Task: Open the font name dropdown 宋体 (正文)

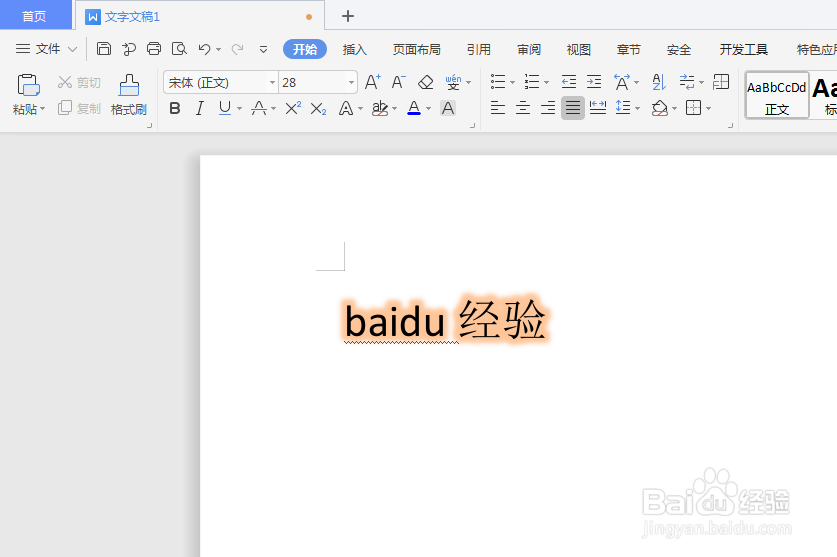Action: [272, 83]
